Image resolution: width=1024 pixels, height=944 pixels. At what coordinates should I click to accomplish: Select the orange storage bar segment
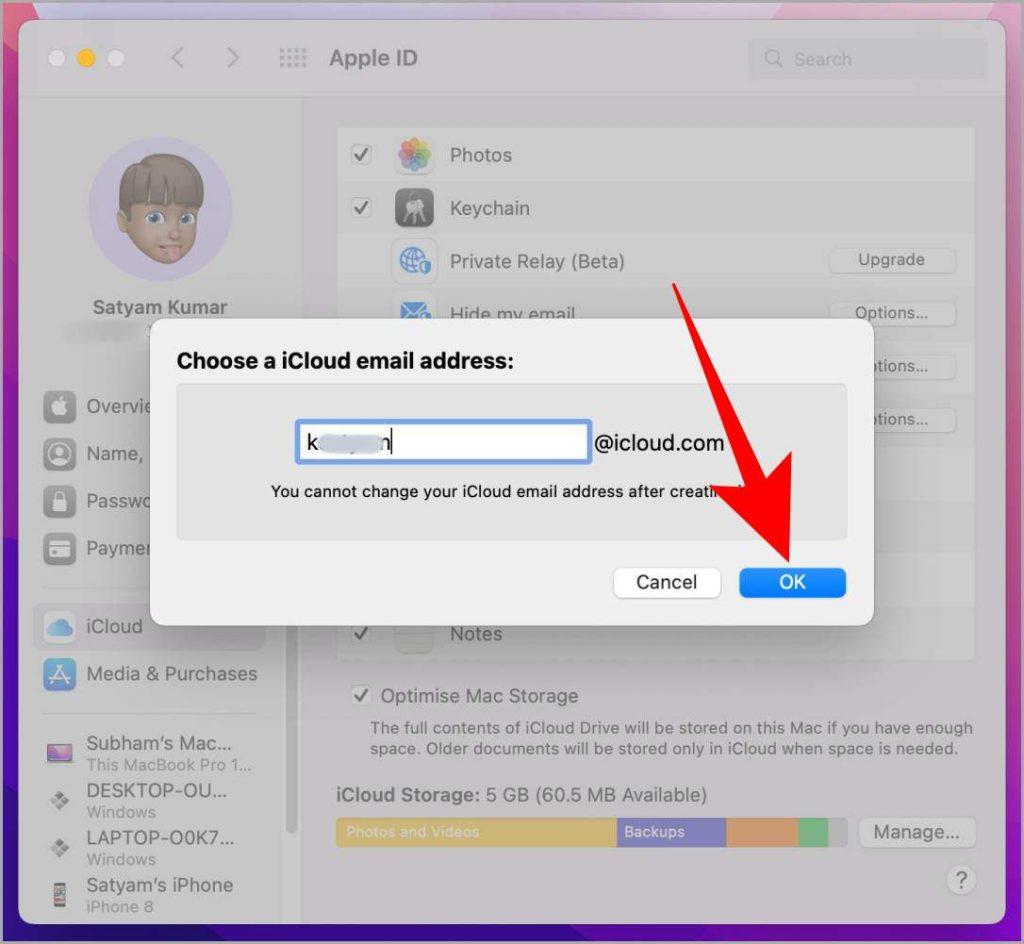(x=762, y=832)
